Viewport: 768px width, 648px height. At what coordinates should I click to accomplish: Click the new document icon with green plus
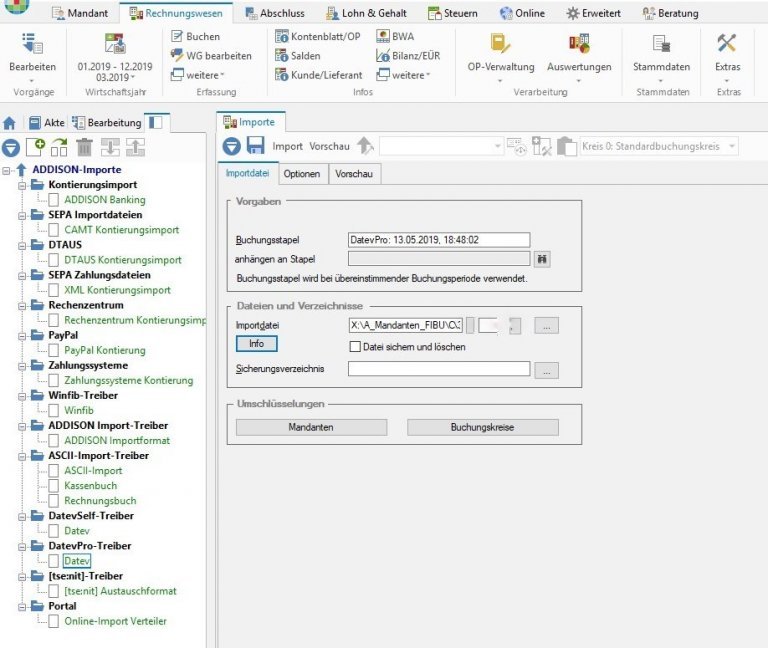[35, 148]
